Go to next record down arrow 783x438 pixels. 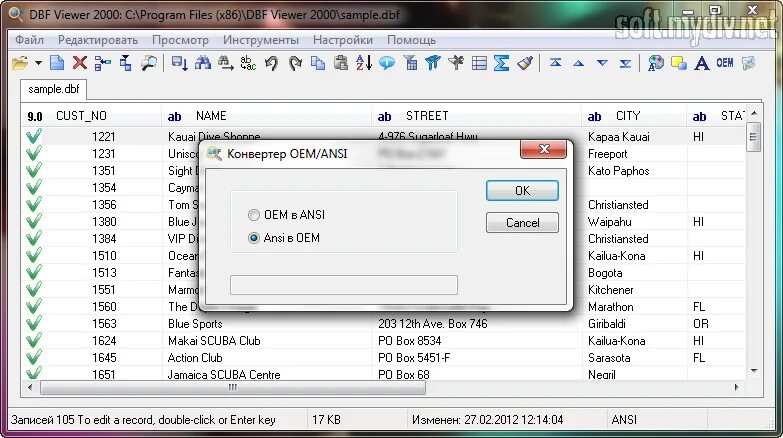602,63
